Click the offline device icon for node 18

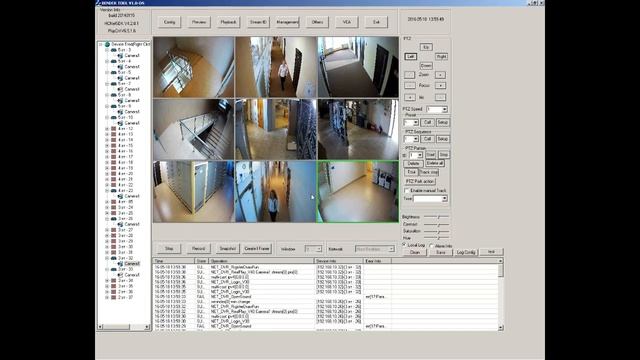[x=114, y=162]
